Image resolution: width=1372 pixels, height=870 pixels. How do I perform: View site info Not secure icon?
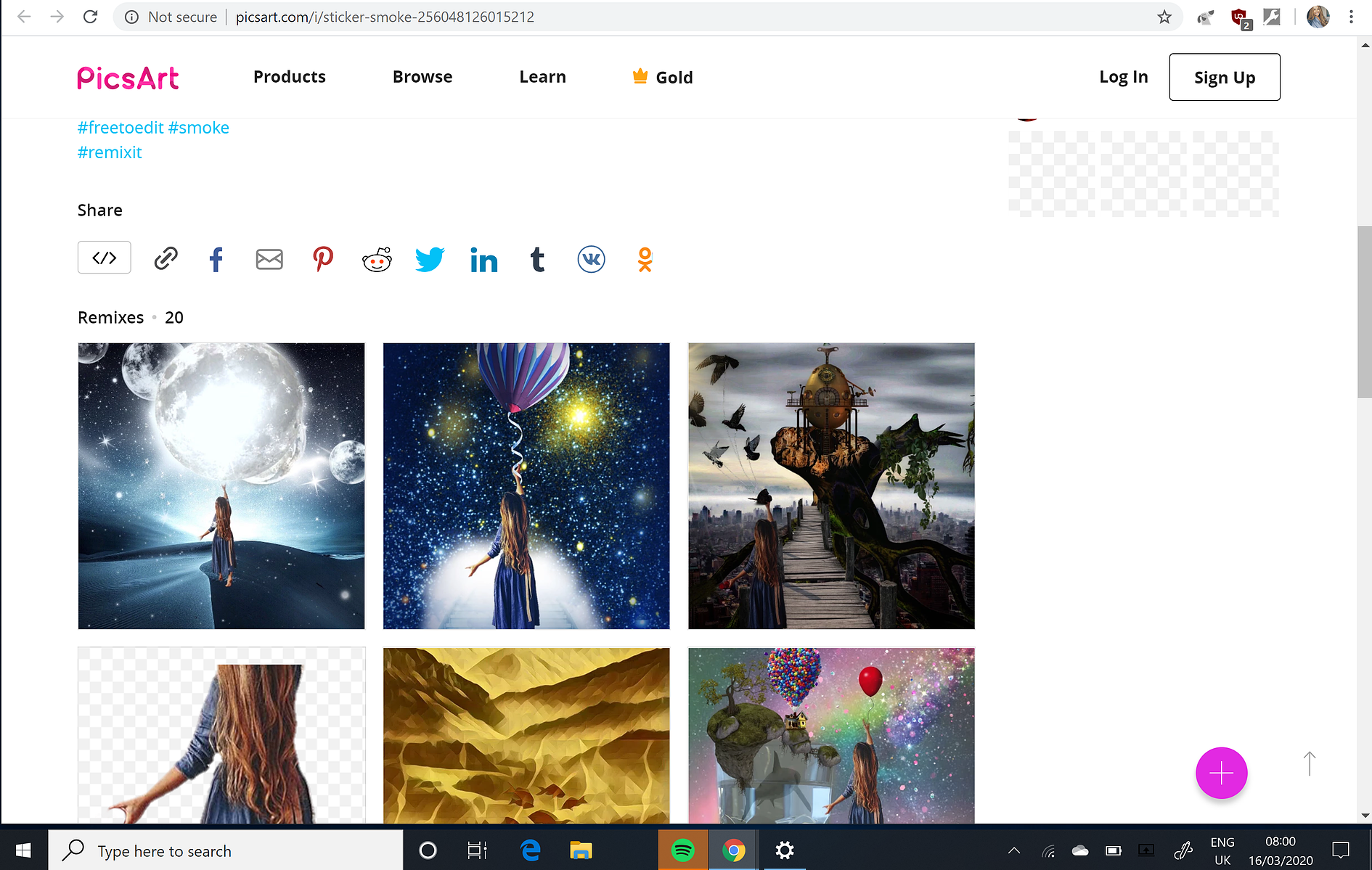click(x=131, y=17)
